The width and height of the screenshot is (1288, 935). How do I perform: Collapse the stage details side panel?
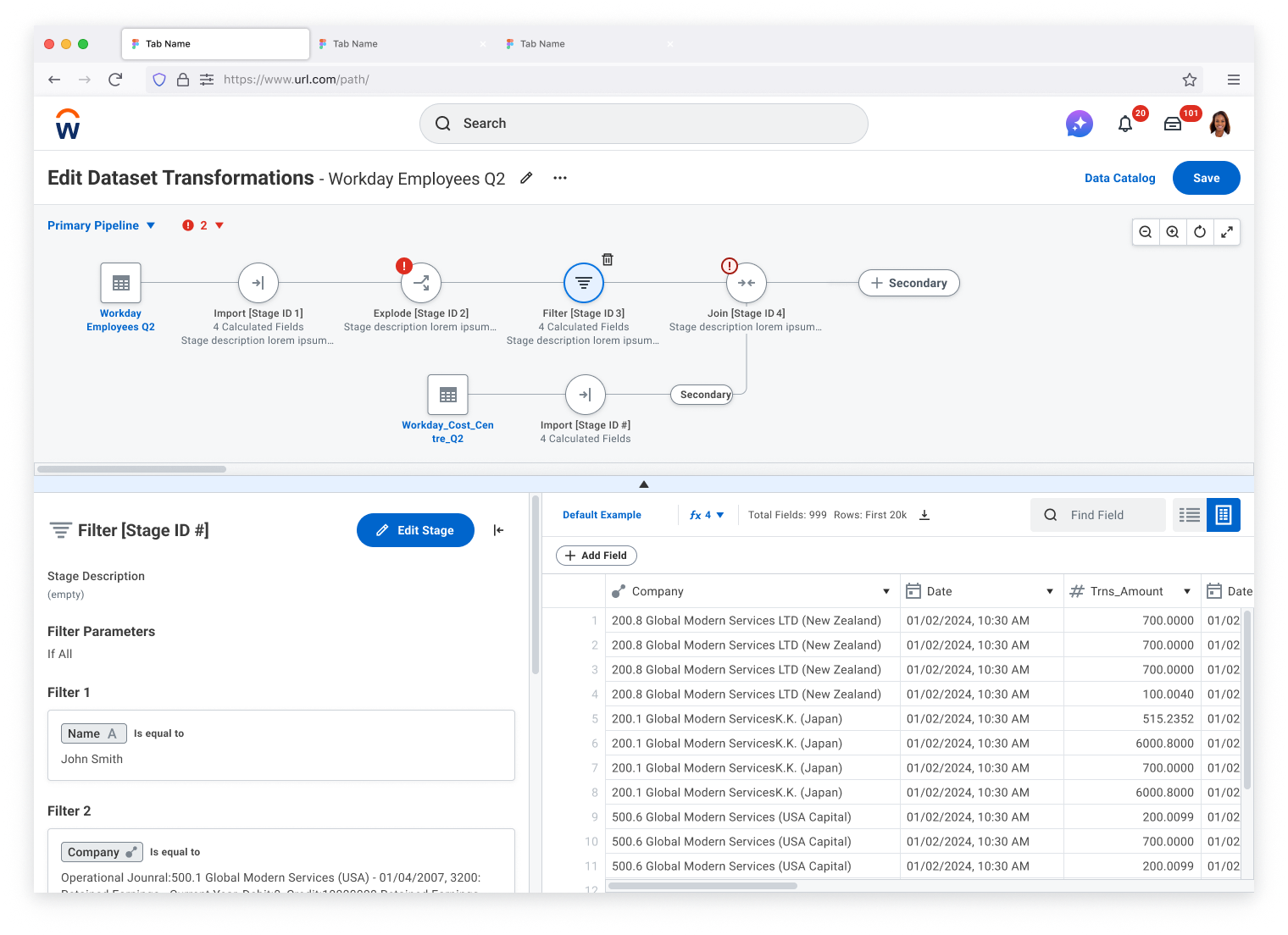point(498,530)
